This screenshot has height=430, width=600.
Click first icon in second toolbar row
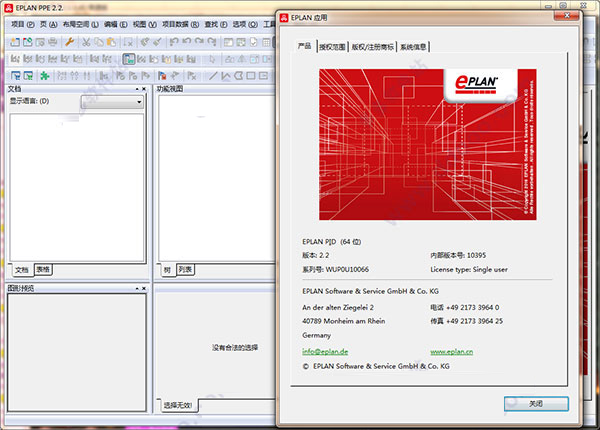click(15, 59)
